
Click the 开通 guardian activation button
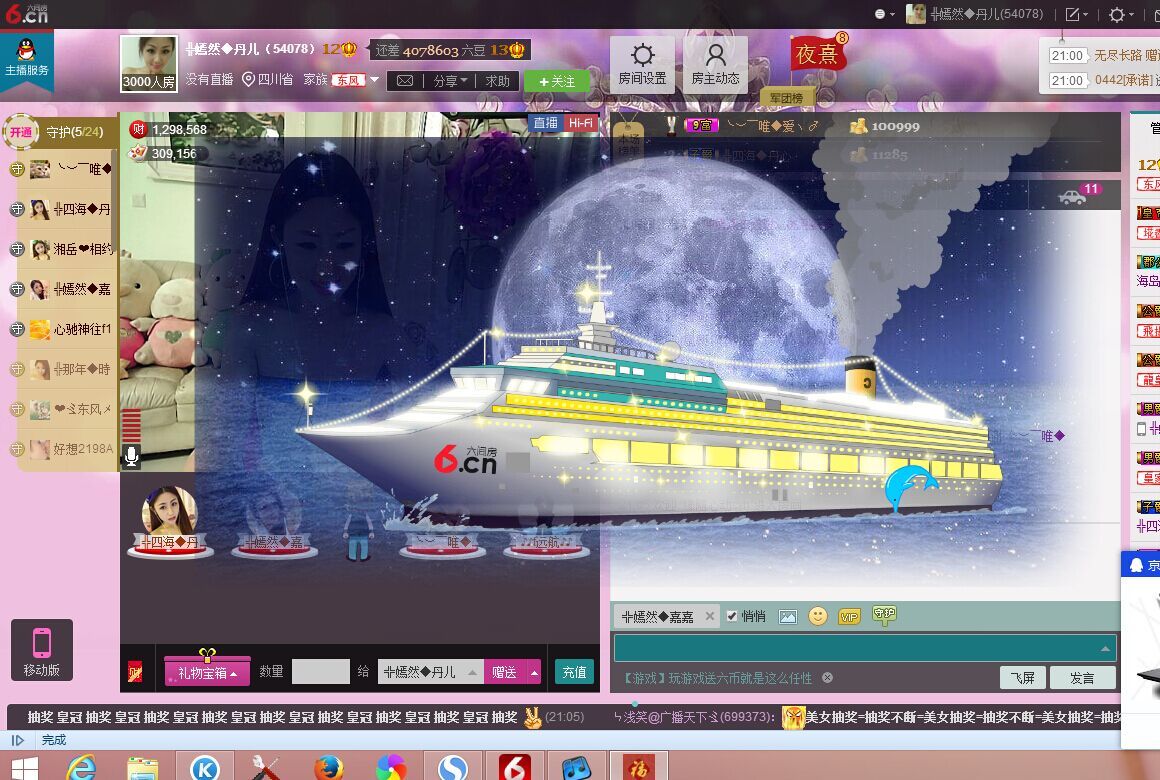click(x=21, y=132)
